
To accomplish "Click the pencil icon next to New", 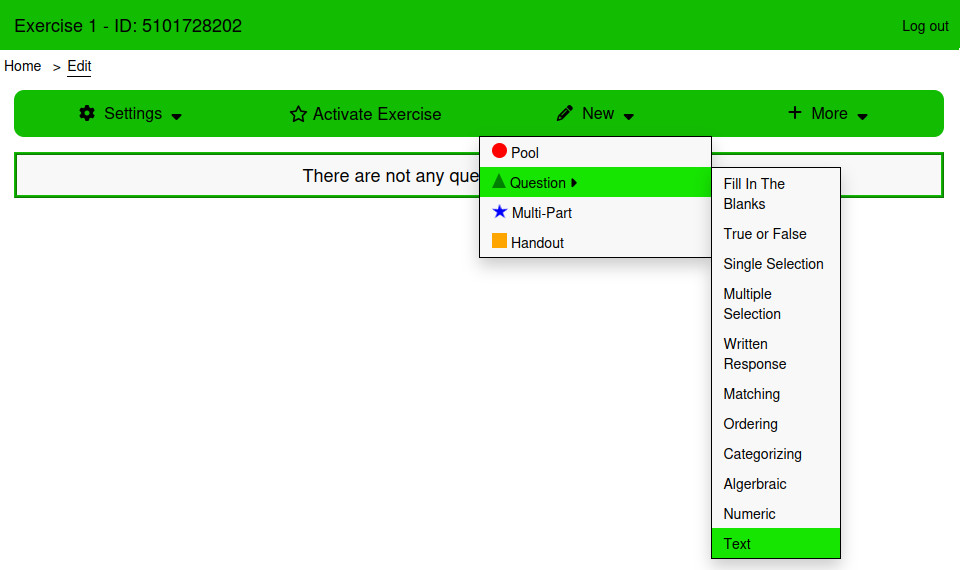I will point(565,113).
